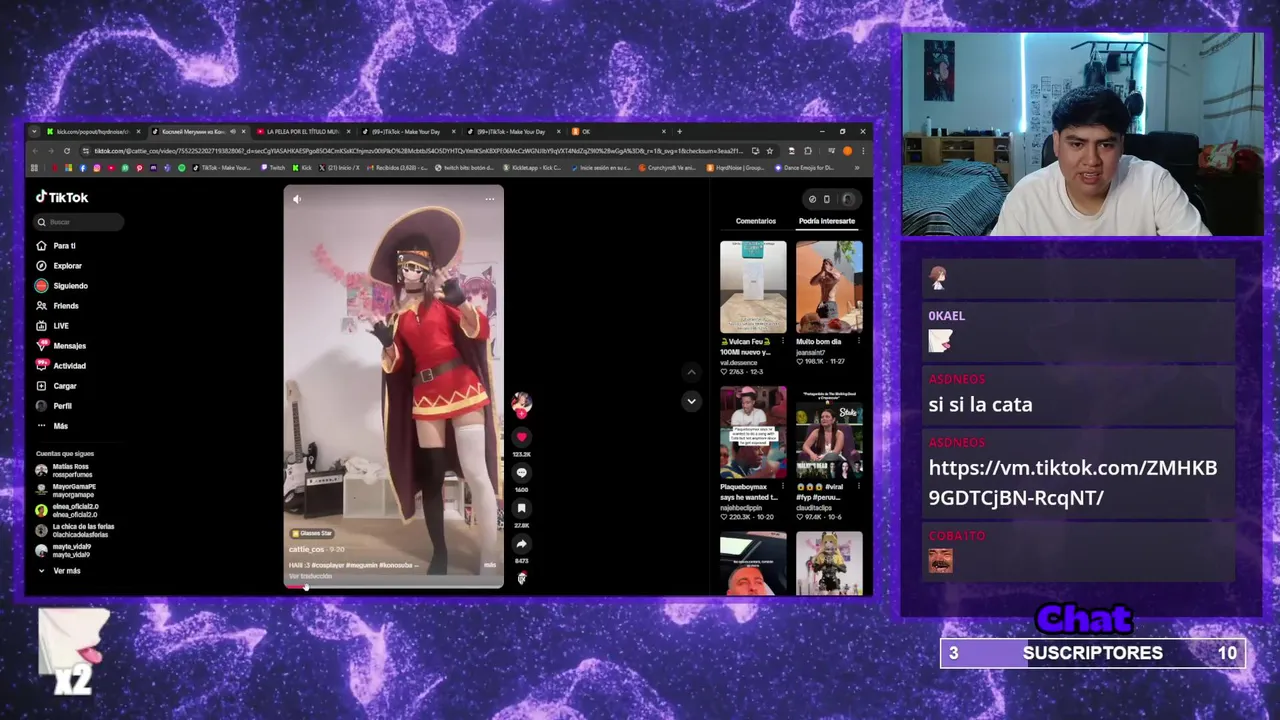Mute the video with speaker icon

[297, 199]
